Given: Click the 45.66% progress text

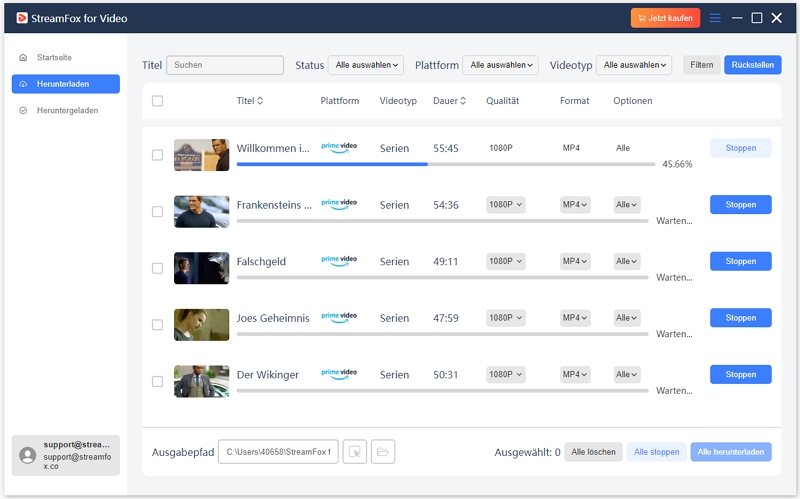Looking at the screenshot, I should (677, 164).
